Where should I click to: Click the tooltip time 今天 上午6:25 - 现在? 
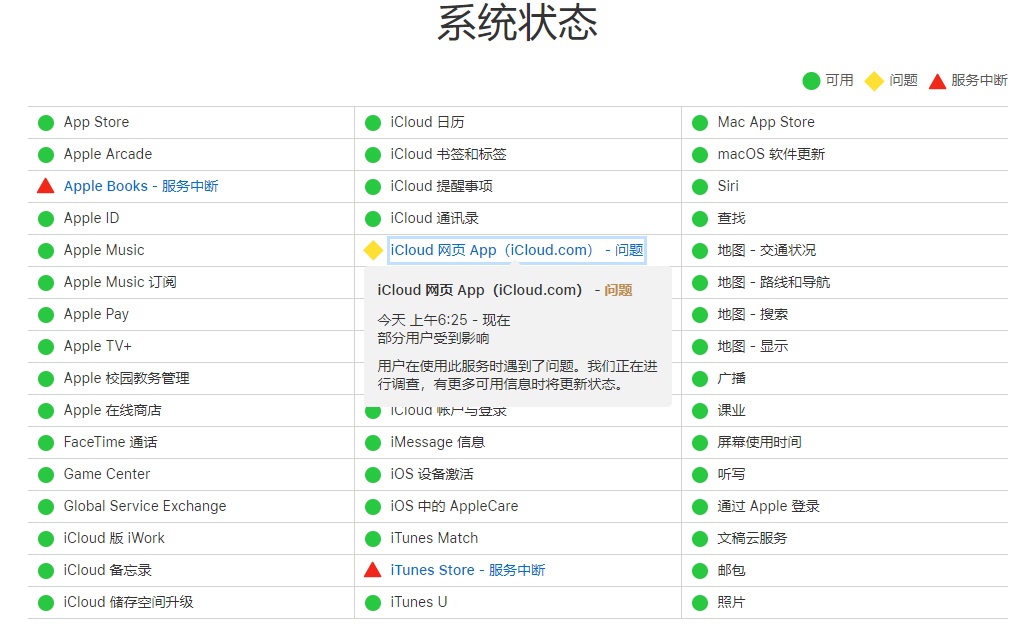444,320
